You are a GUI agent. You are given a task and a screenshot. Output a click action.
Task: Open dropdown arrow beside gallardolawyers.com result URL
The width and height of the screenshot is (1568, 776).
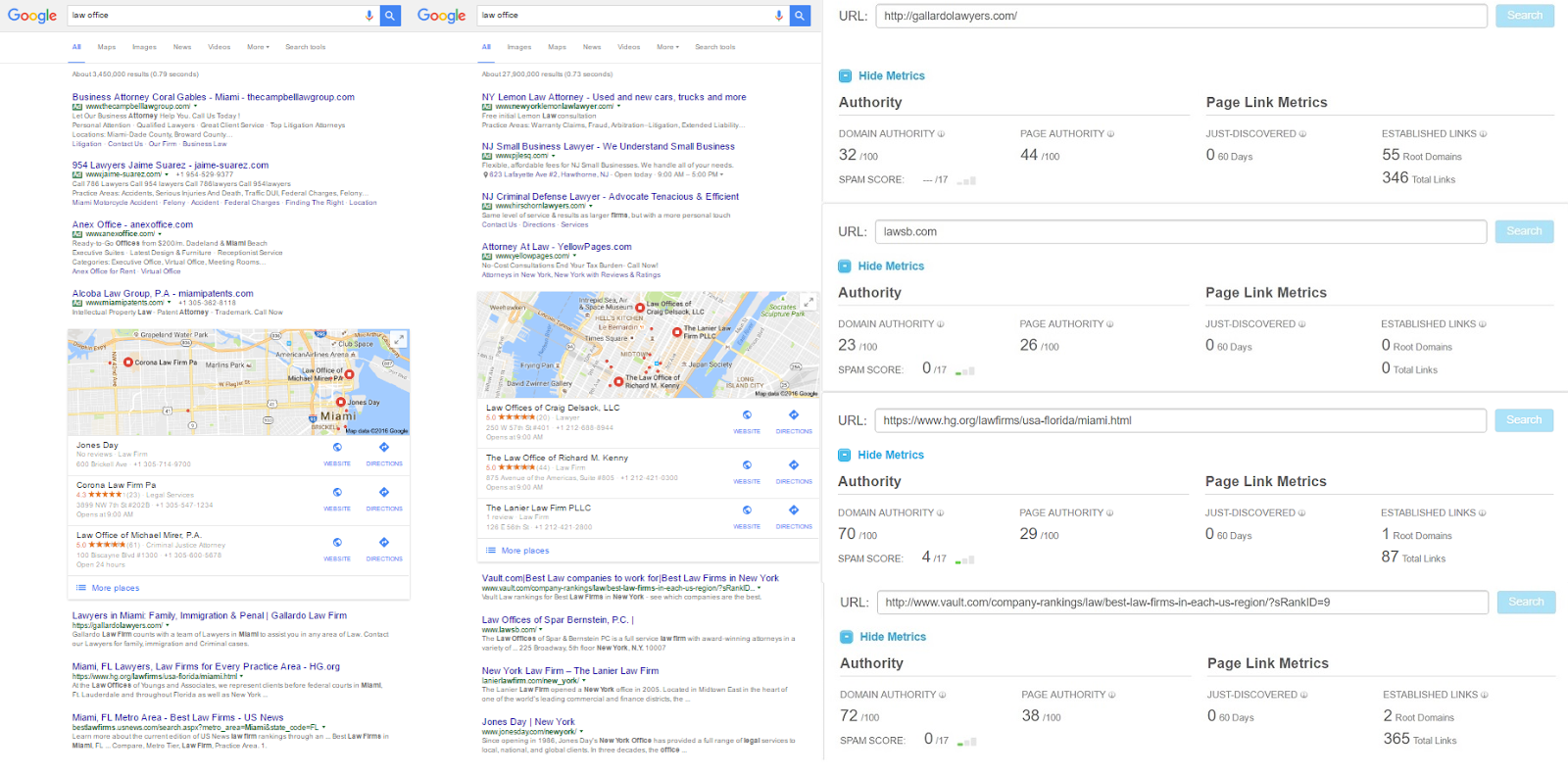pos(168,625)
